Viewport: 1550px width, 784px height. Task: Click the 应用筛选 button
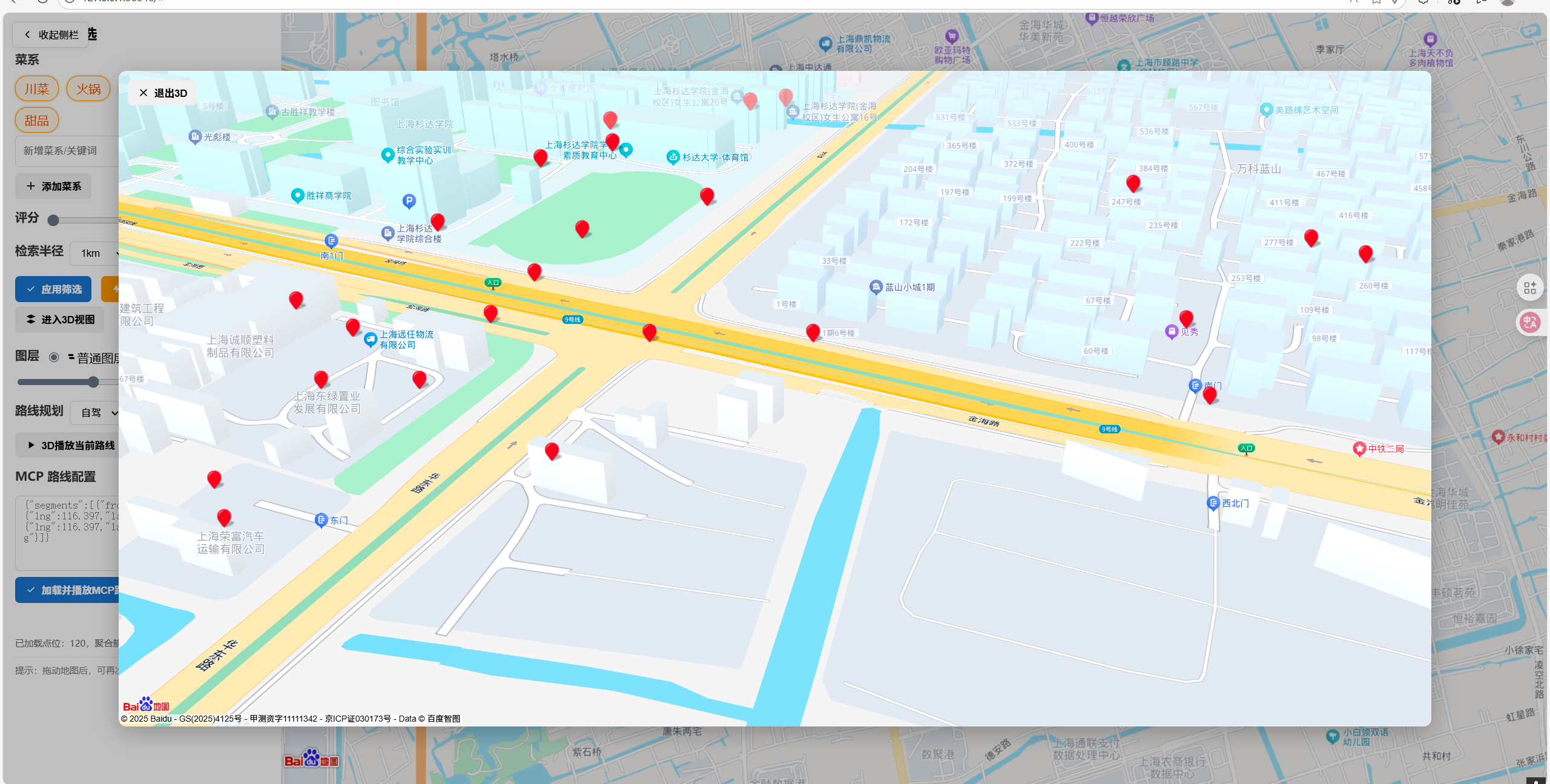point(53,289)
